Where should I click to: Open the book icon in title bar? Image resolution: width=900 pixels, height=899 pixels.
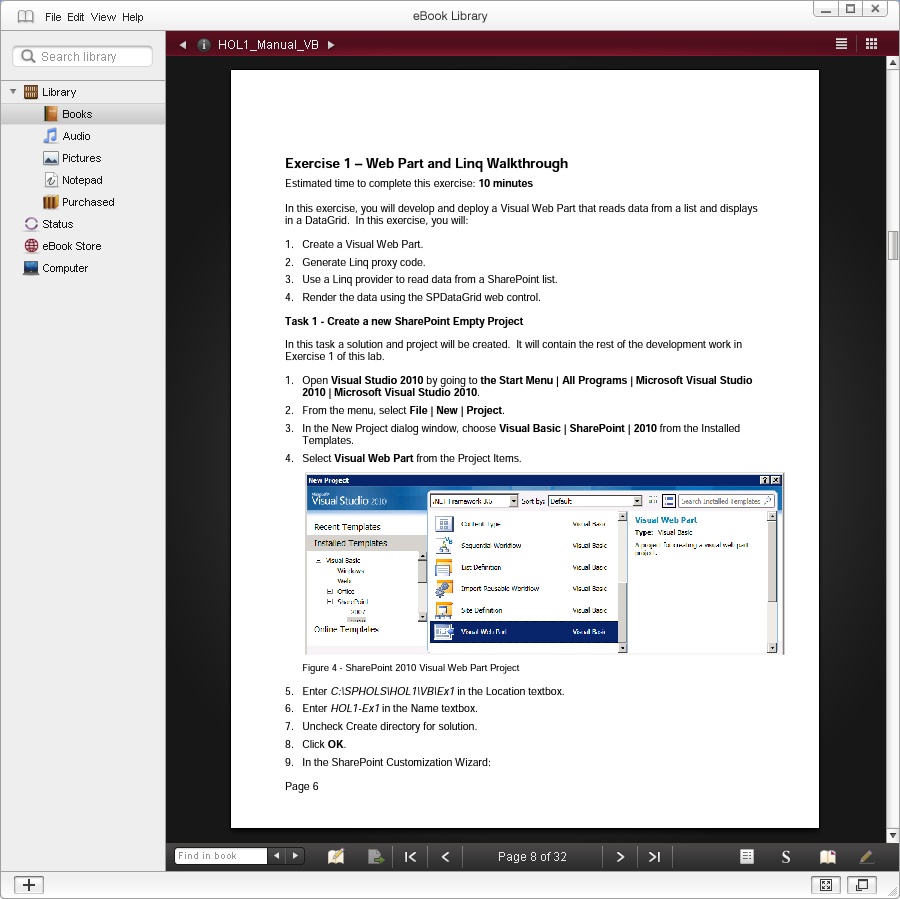click(x=25, y=17)
